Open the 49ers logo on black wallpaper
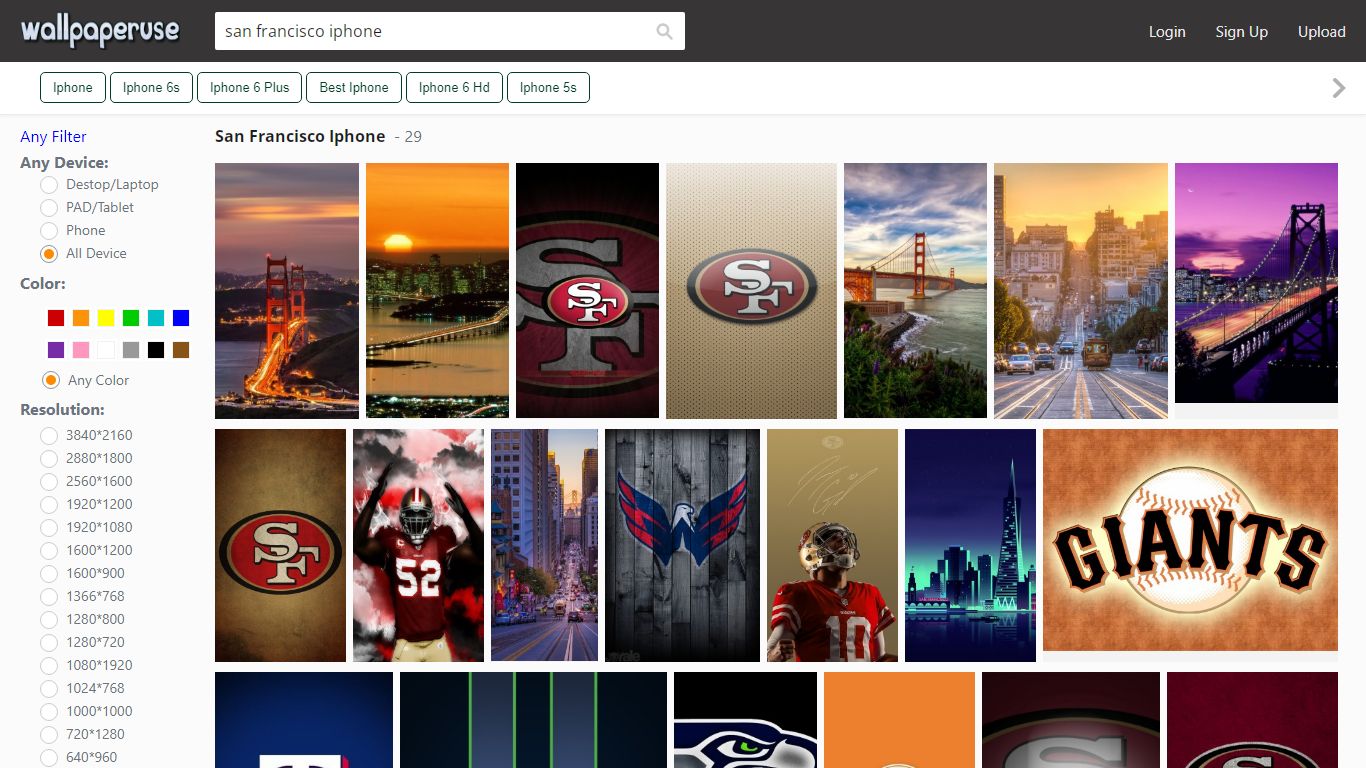Image resolution: width=1366 pixels, height=768 pixels. coord(587,291)
